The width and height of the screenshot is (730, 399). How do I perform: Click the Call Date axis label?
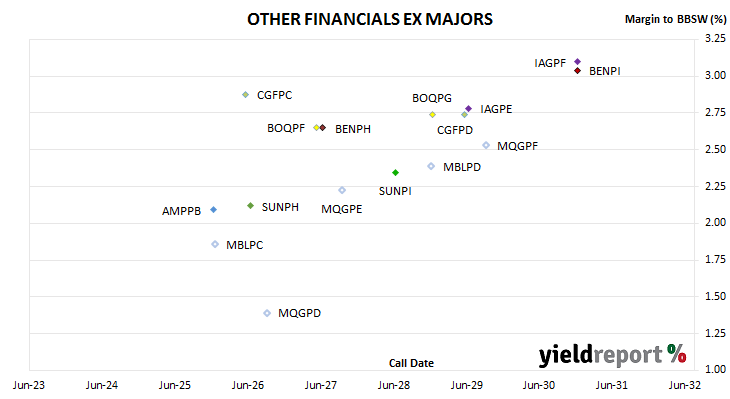click(x=411, y=363)
